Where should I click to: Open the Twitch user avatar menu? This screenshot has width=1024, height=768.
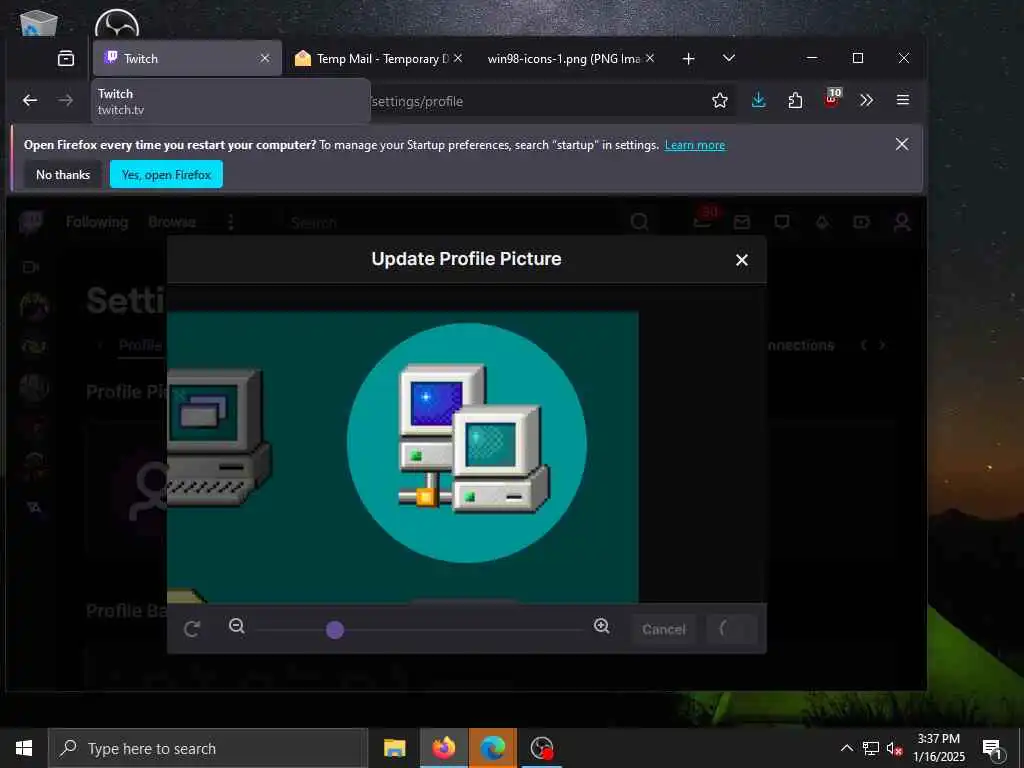click(x=902, y=223)
